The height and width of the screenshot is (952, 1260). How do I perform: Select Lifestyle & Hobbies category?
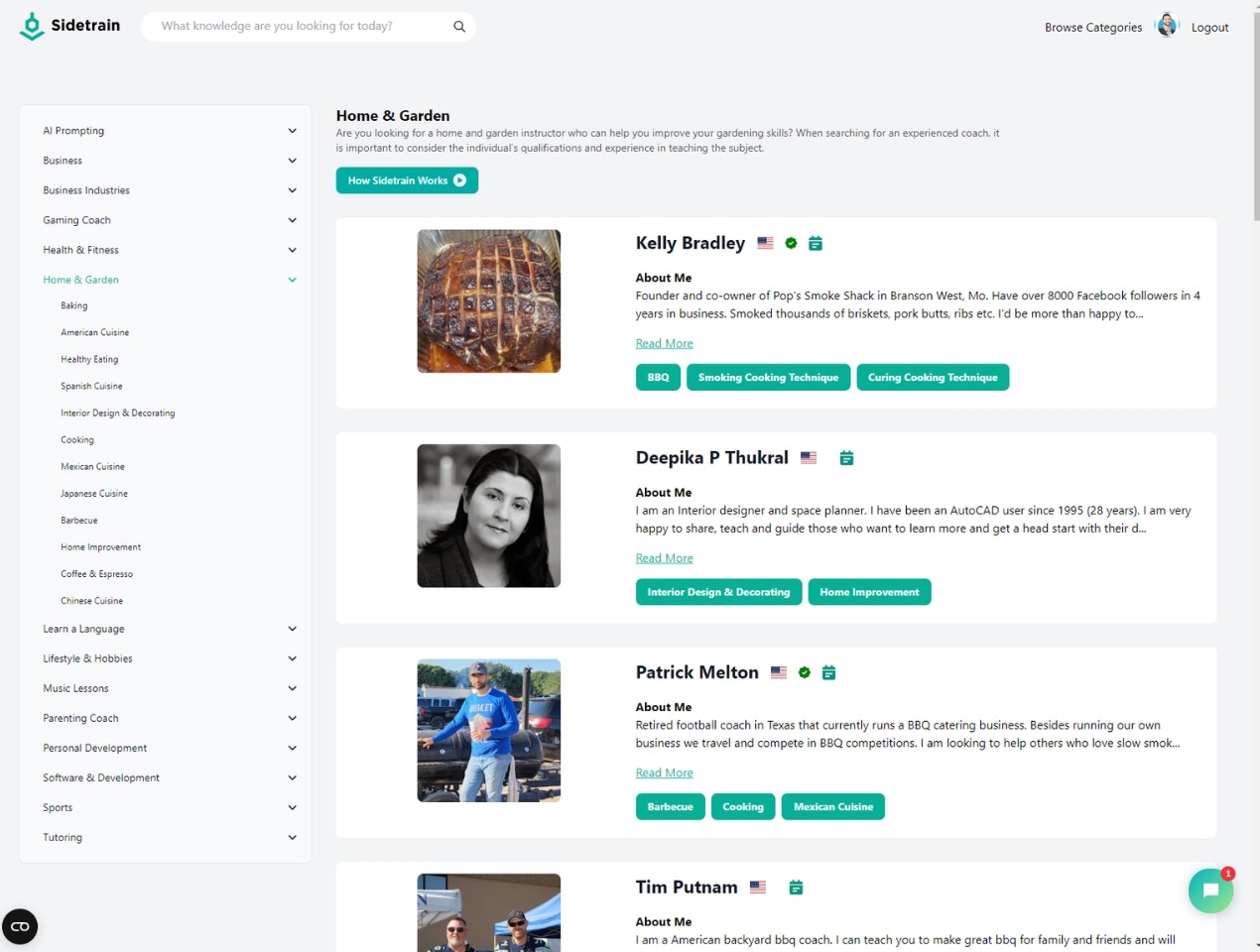87,658
